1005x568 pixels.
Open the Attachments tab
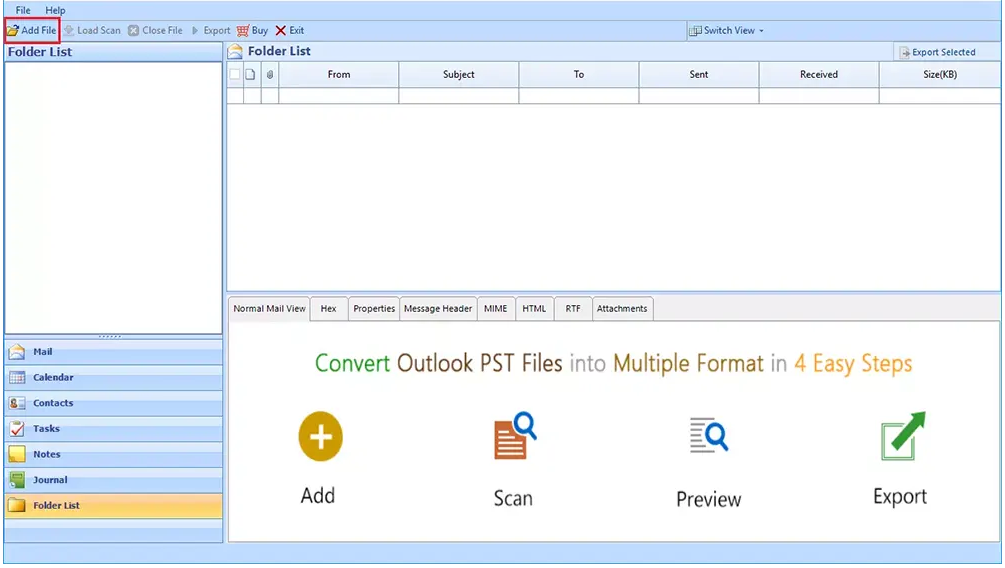[x=622, y=308]
